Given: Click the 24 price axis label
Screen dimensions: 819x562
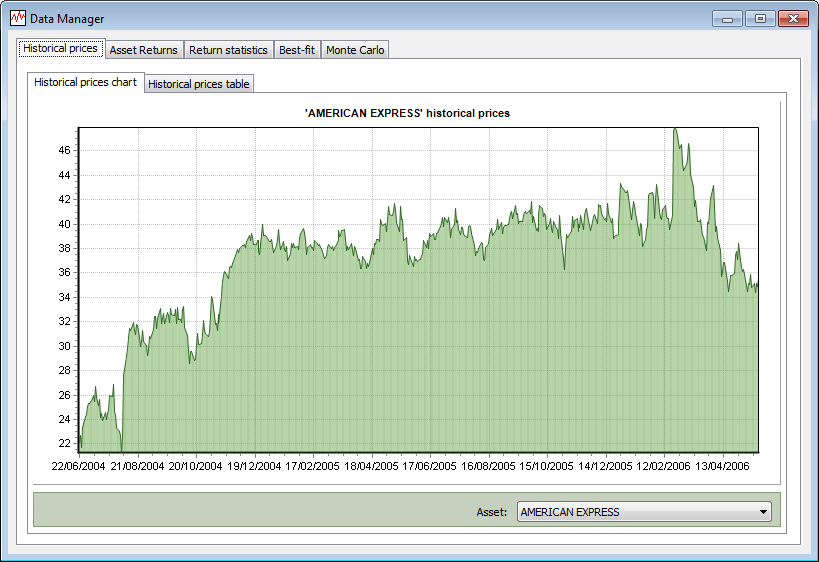Looking at the screenshot, I should click(64, 419).
